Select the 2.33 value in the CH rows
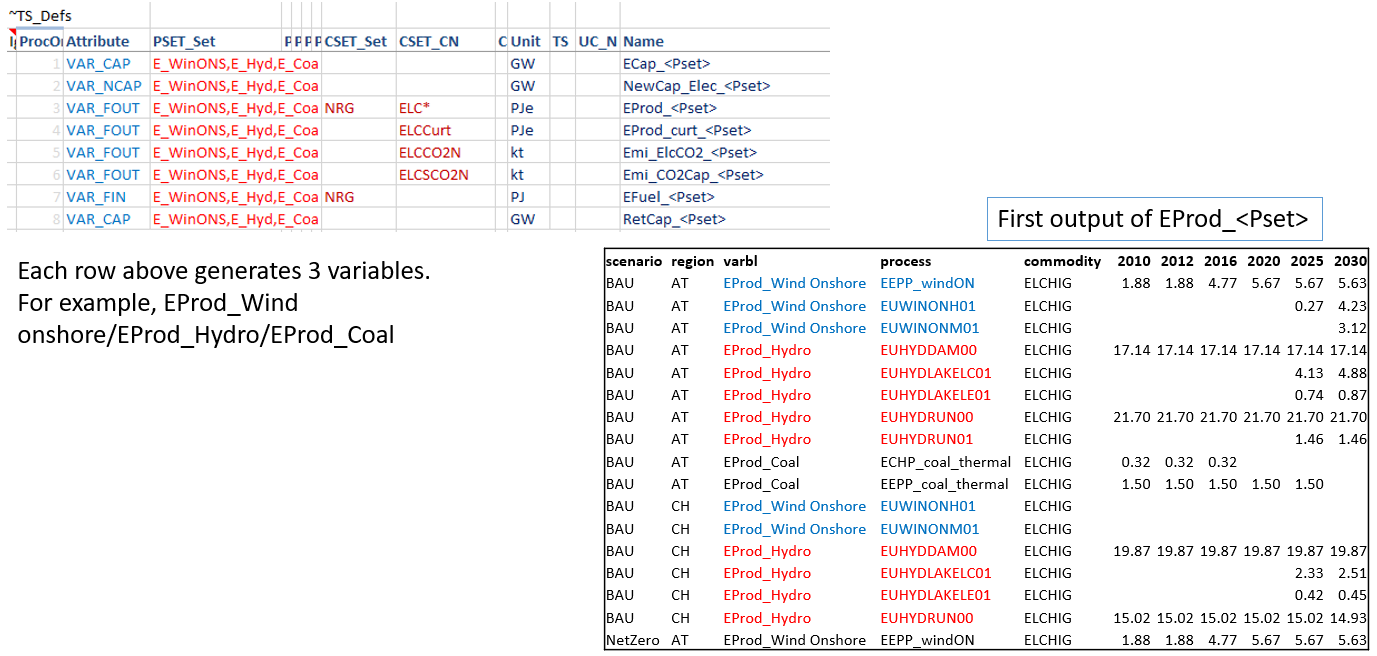The width and height of the screenshot is (1377, 656). [1309, 573]
